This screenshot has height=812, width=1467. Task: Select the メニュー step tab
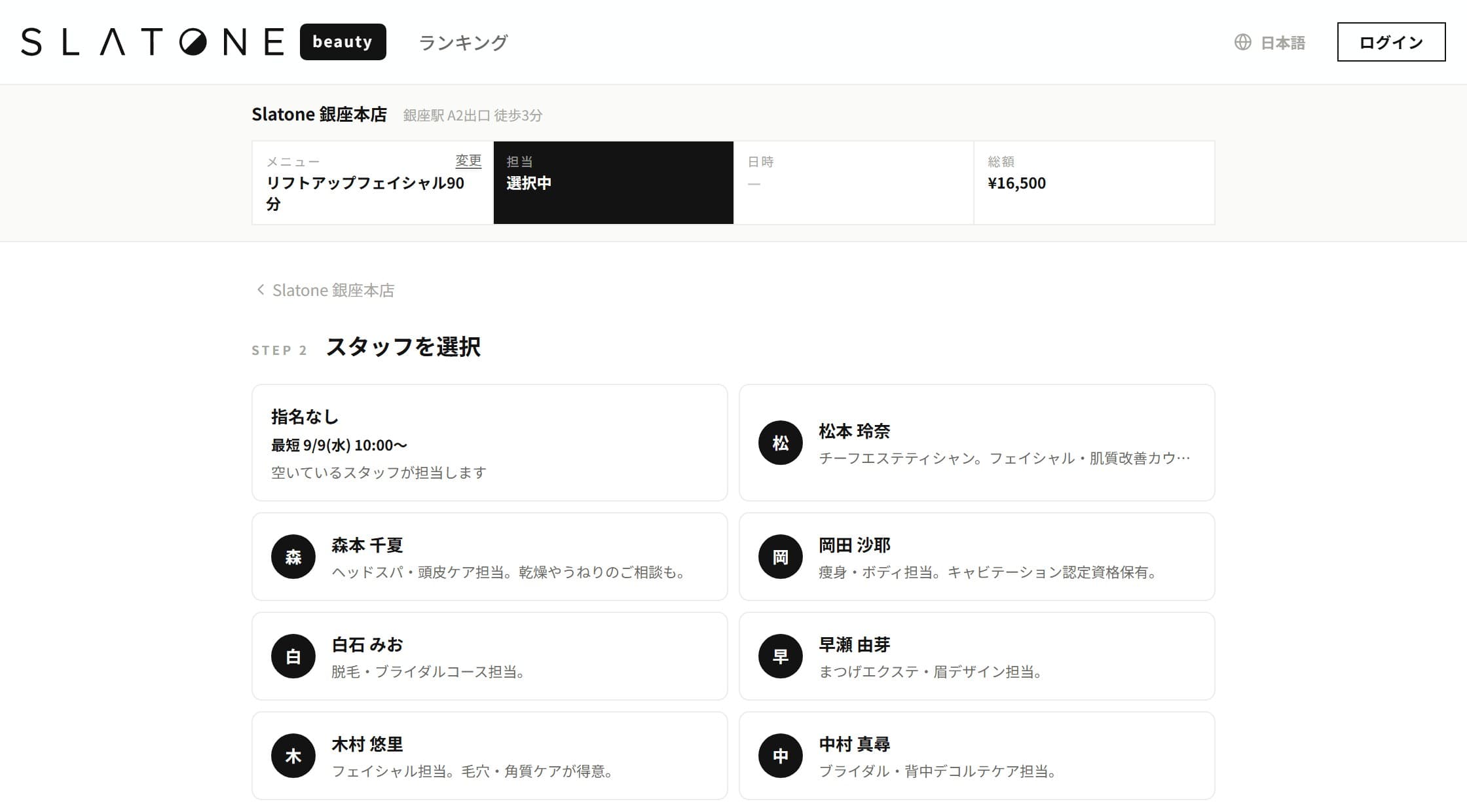tap(373, 183)
